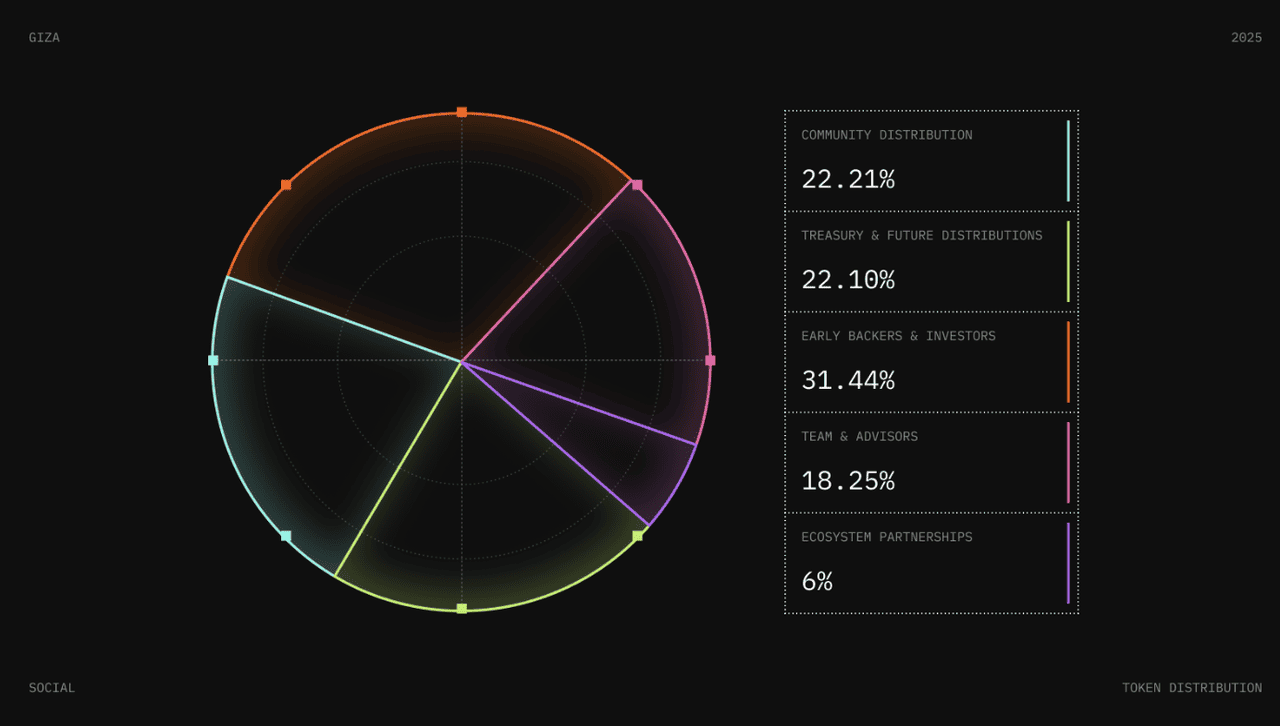Click the orange square marker on upper-left arc
1280x726 pixels.
click(286, 185)
